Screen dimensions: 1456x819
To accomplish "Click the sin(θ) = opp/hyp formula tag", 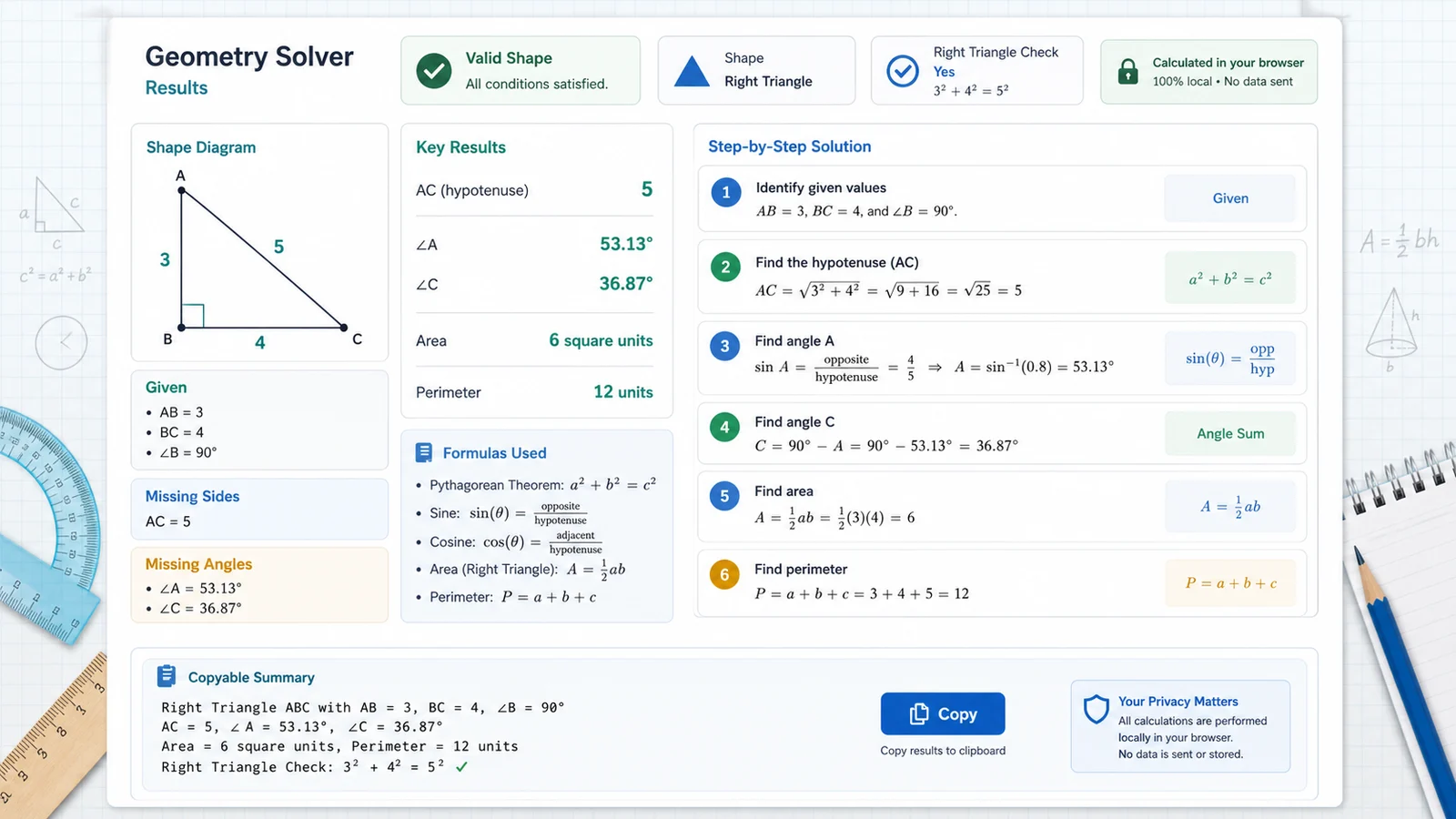I will coord(1230,359).
